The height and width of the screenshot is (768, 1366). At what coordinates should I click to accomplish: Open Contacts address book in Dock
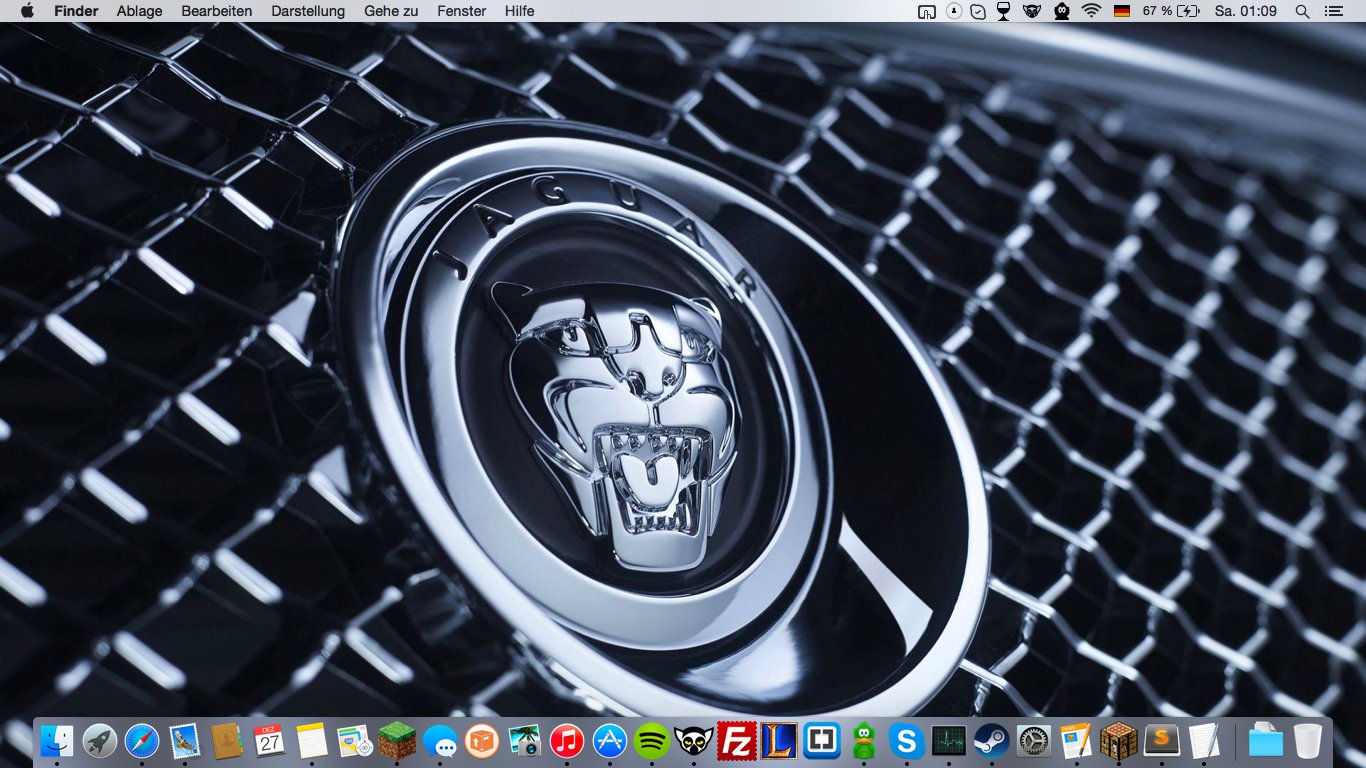[227, 741]
